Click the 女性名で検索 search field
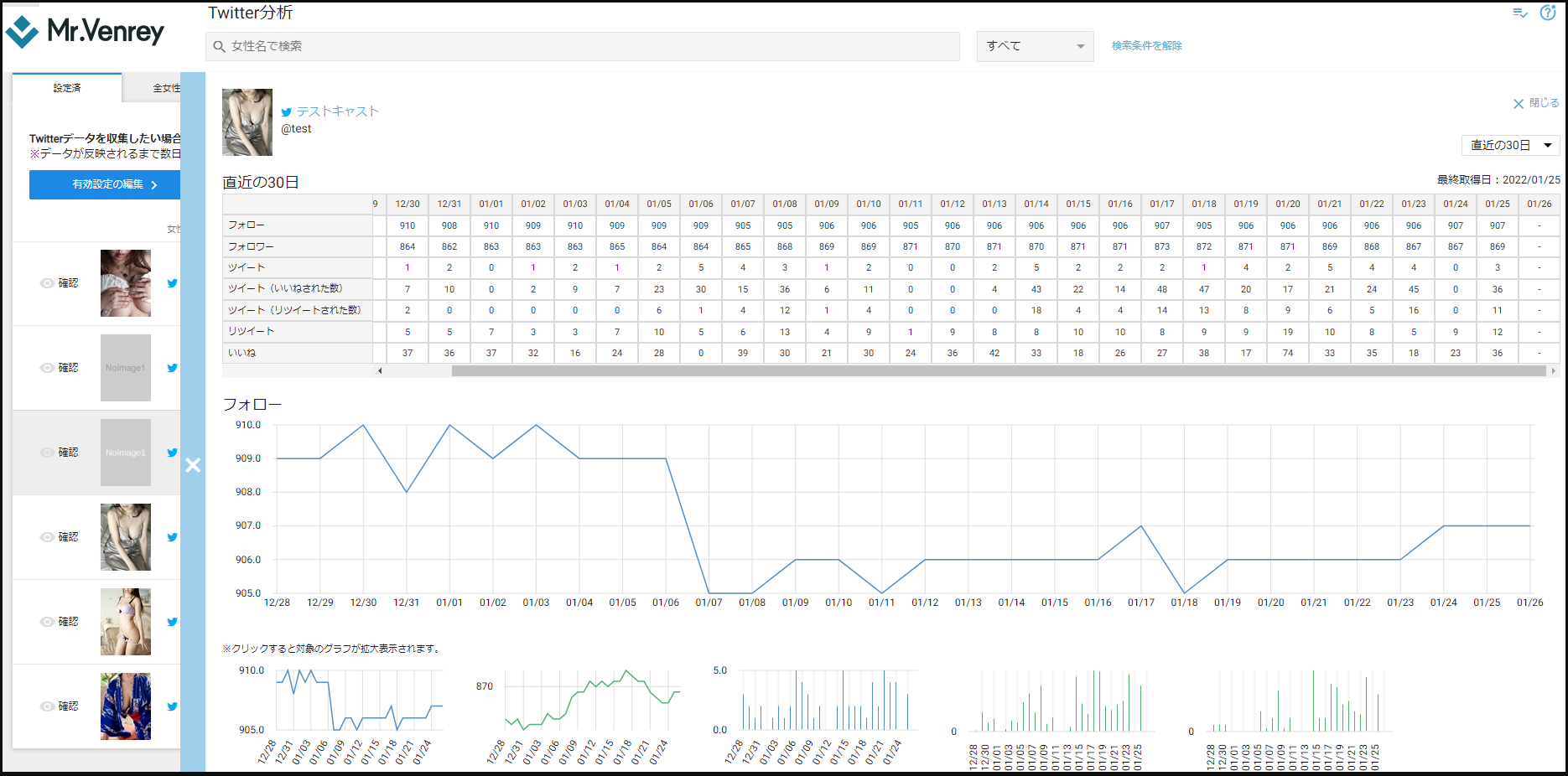This screenshot has height=776, width=1568. (587, 47)
